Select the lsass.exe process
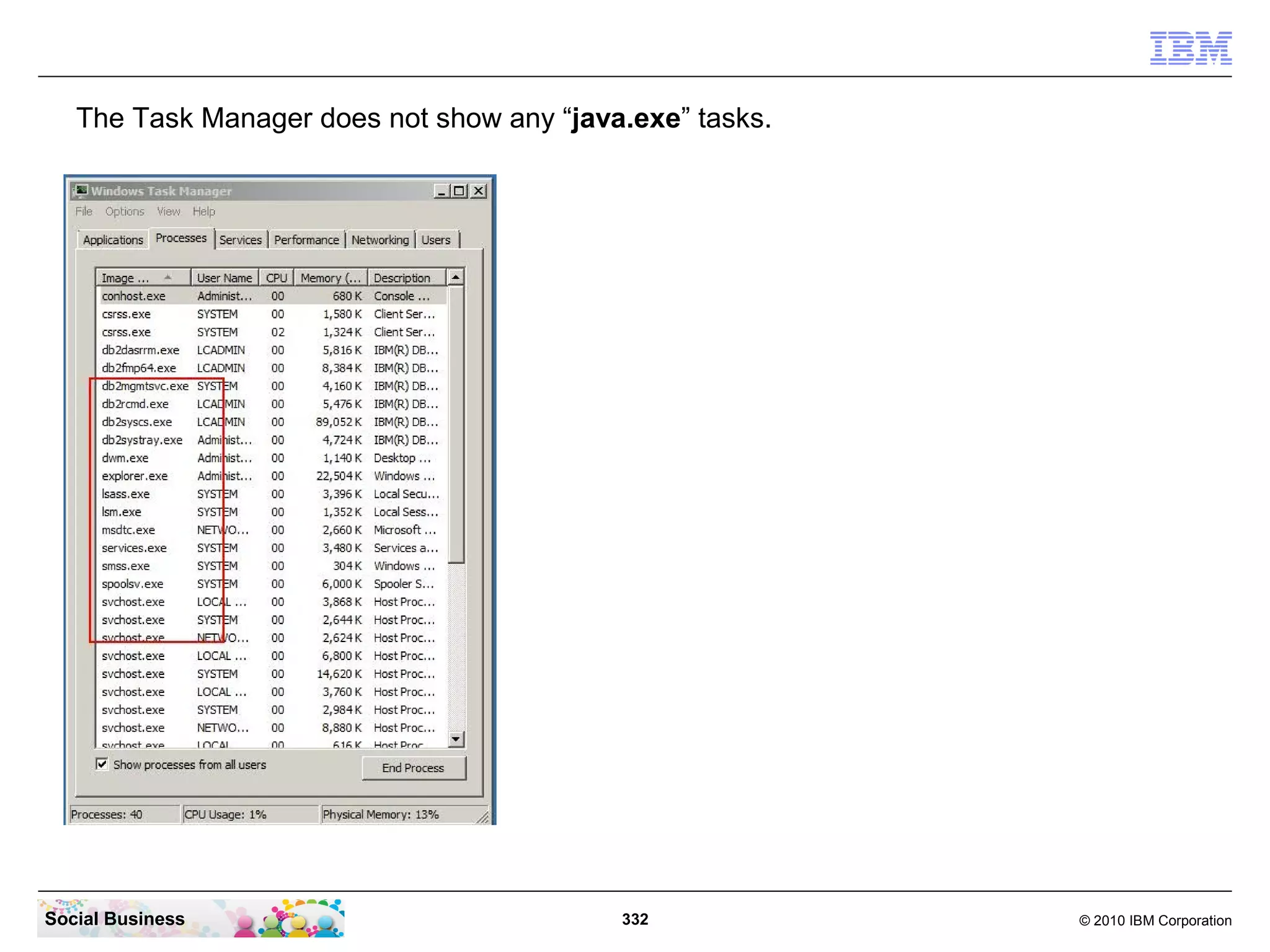This screenshot has width=1270, height=952. pyautogui.click(x=272, y=494)
